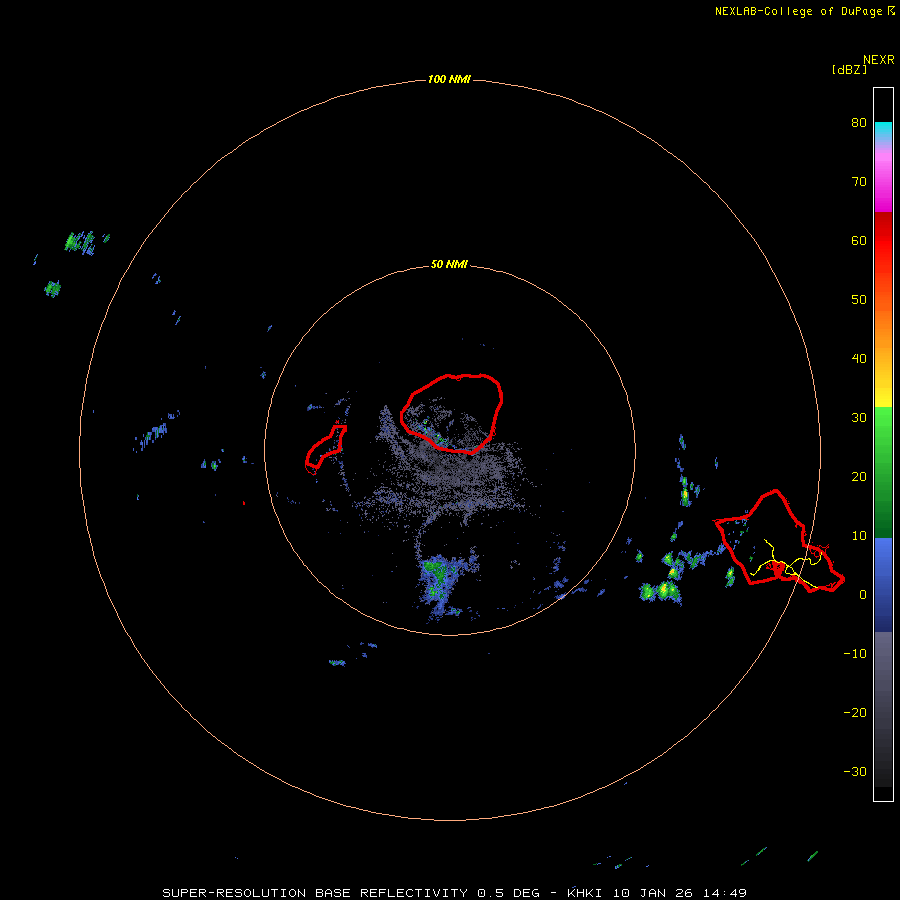This screenshot has width=900, height=900.
Task: Pick the cyan segment of the color scale
Action: [883, 129]
